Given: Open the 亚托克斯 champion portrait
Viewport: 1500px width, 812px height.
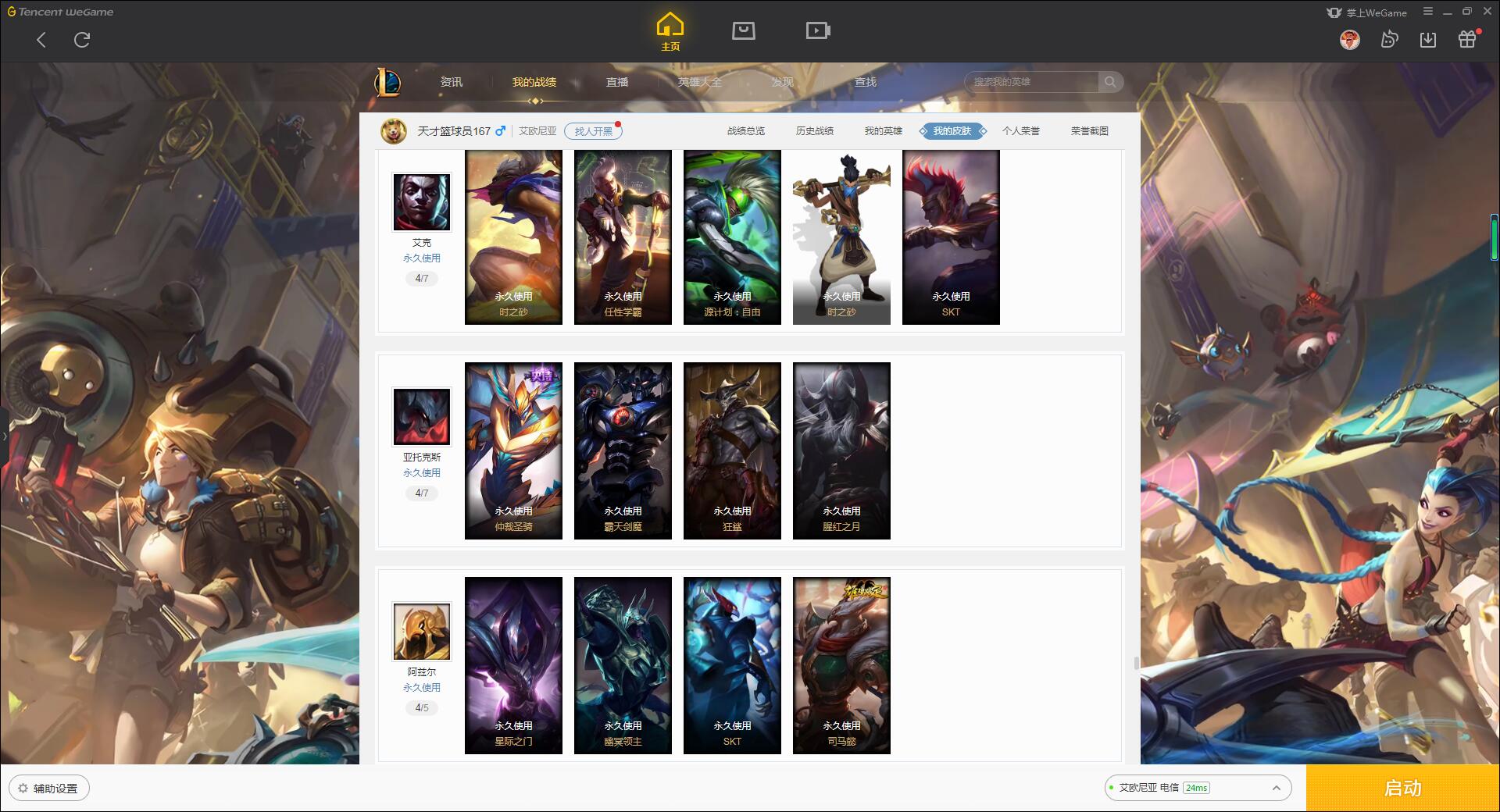Looking at the screenshot, I should [422, 417].
